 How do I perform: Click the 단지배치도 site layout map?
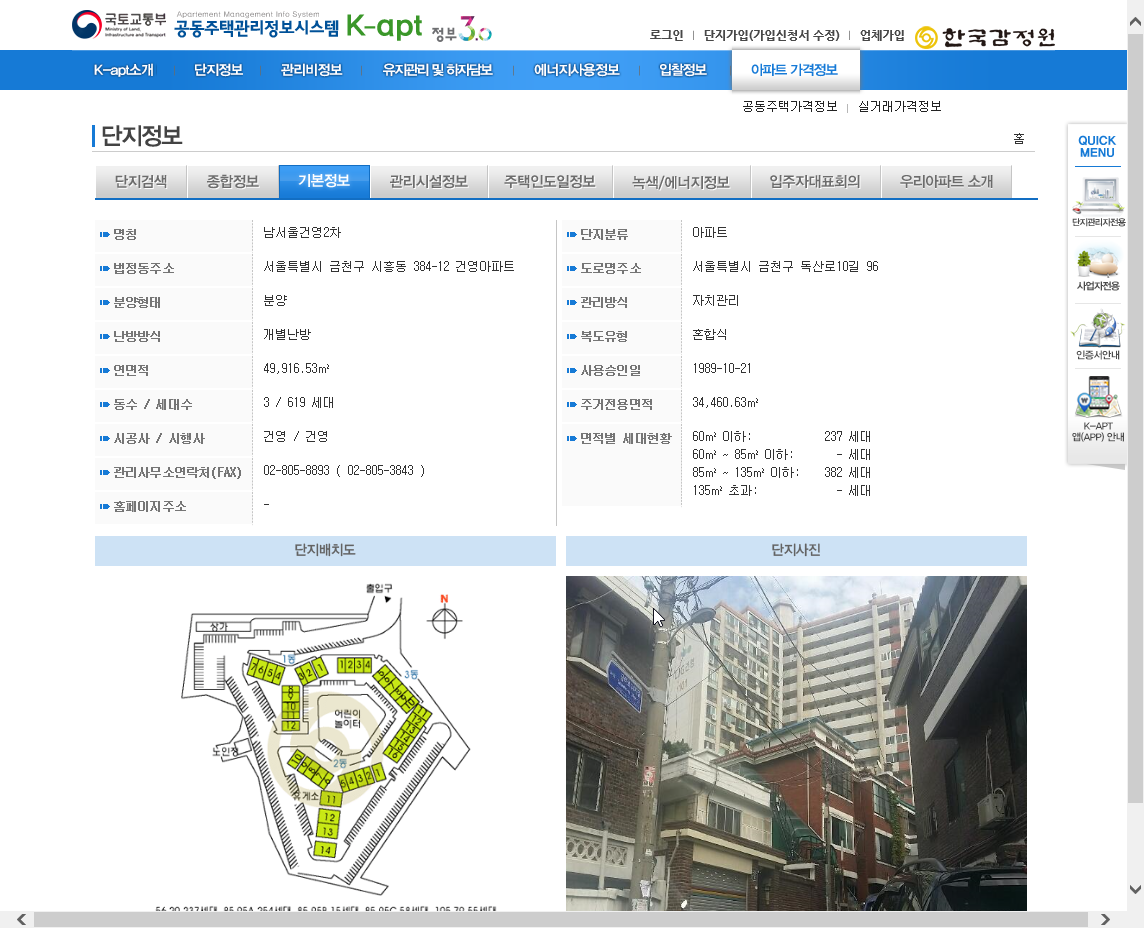pos(325,742)
